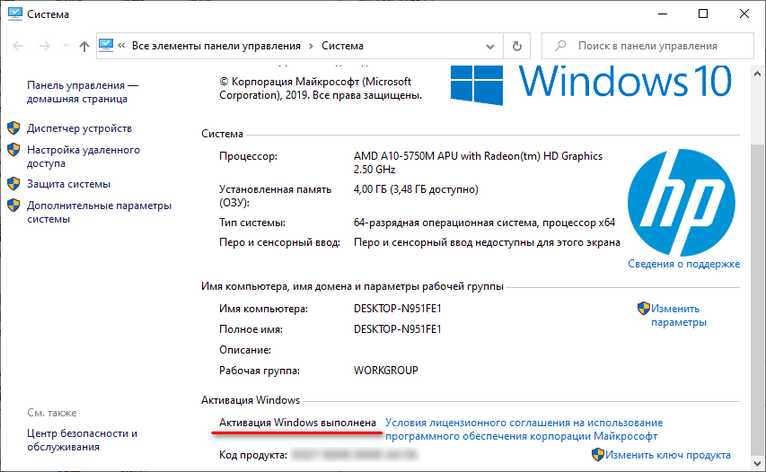
Task: Click shield icon beside Изменить ключ продукта
Action: point(598,454)
